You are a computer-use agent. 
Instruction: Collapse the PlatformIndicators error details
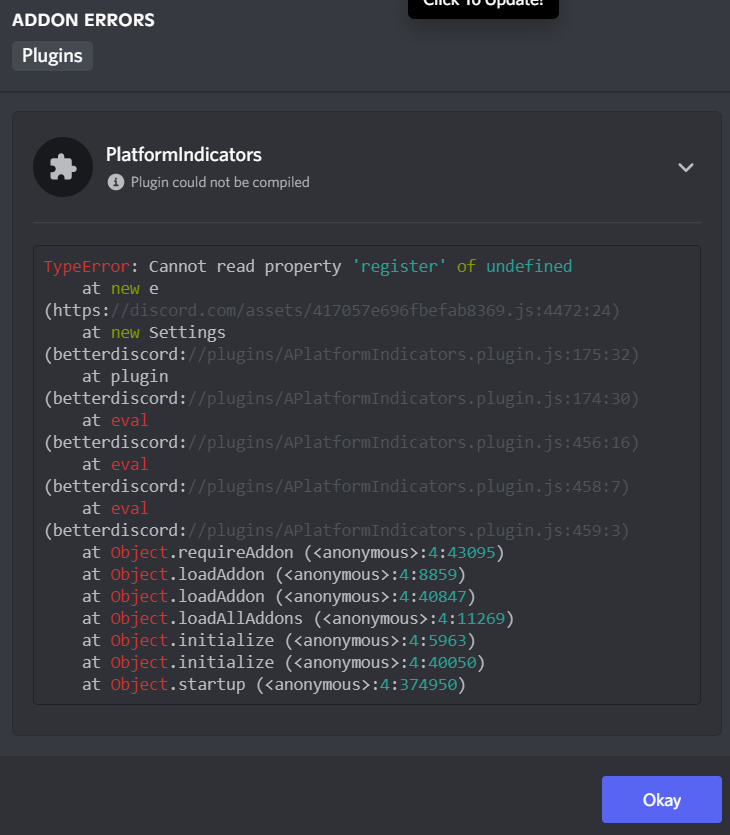pos(686,168)
